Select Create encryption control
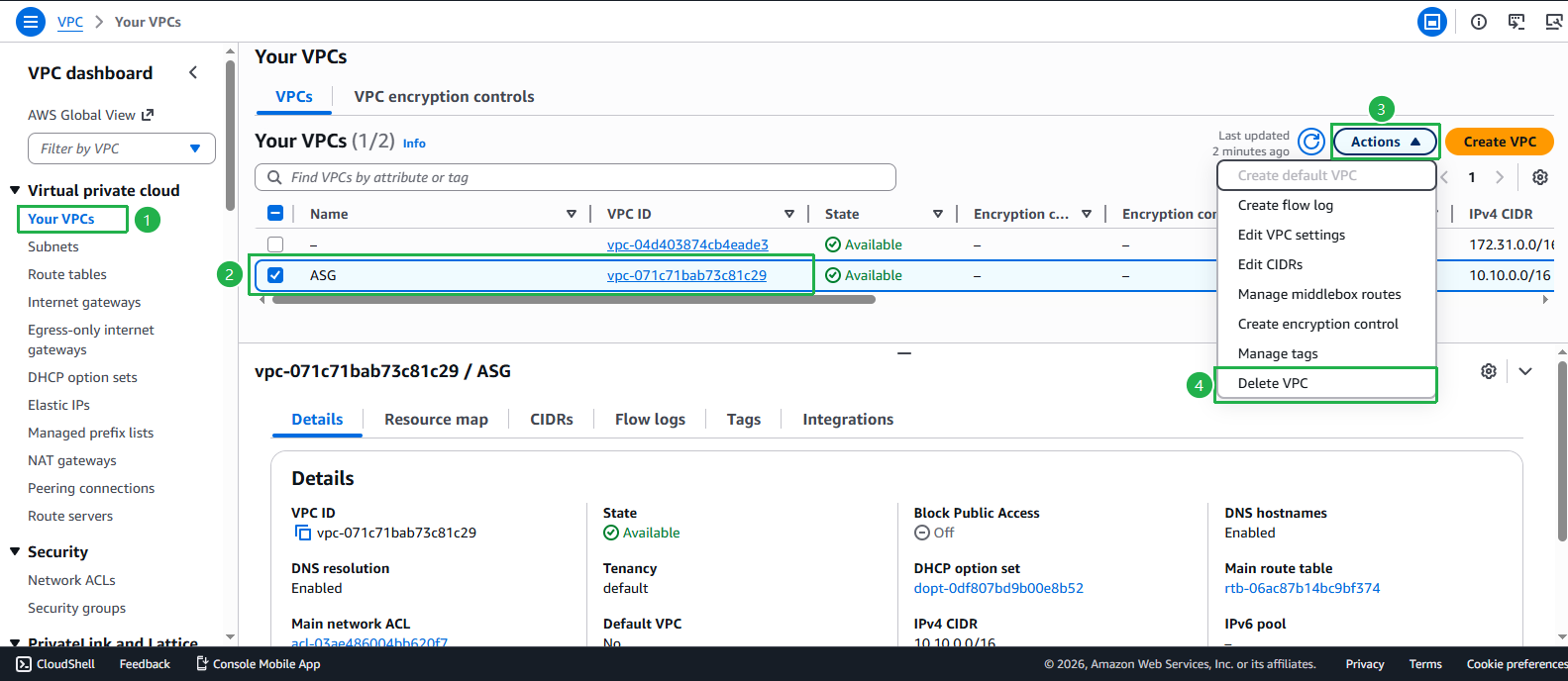1568x681 pixels. coord(1326,324)
